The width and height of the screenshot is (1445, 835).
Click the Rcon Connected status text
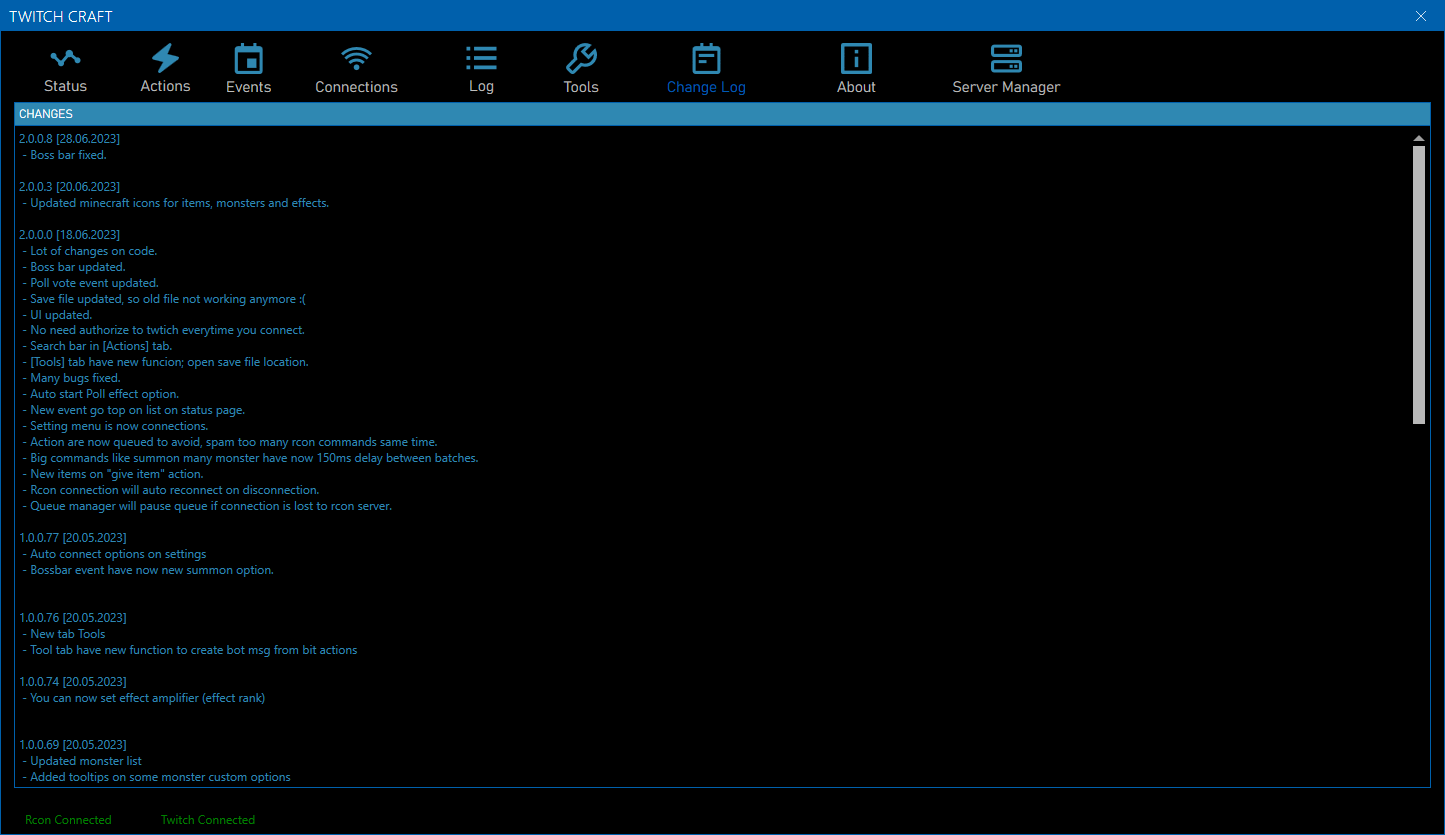click(68, 820)
